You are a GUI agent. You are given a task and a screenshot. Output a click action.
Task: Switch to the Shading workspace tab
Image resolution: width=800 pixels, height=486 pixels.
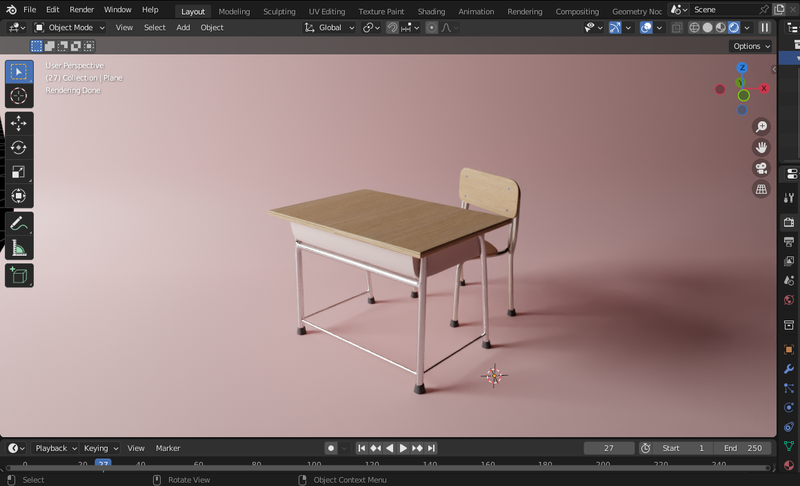tap(431, 11)
